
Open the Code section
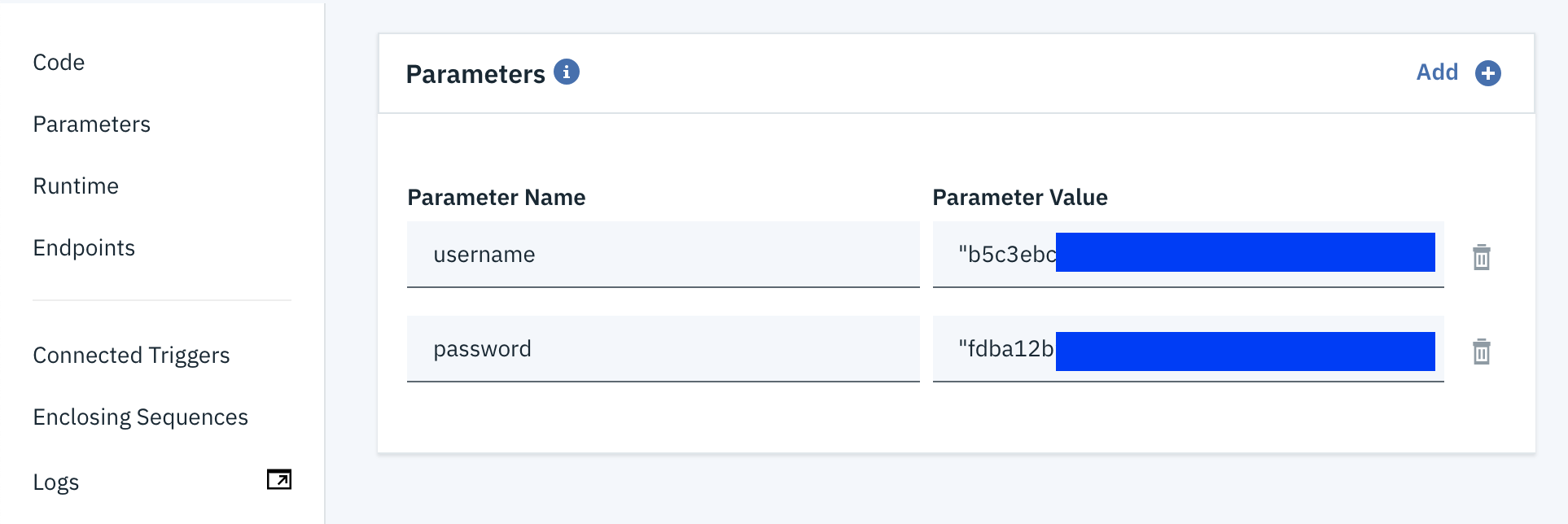[59, 63]
